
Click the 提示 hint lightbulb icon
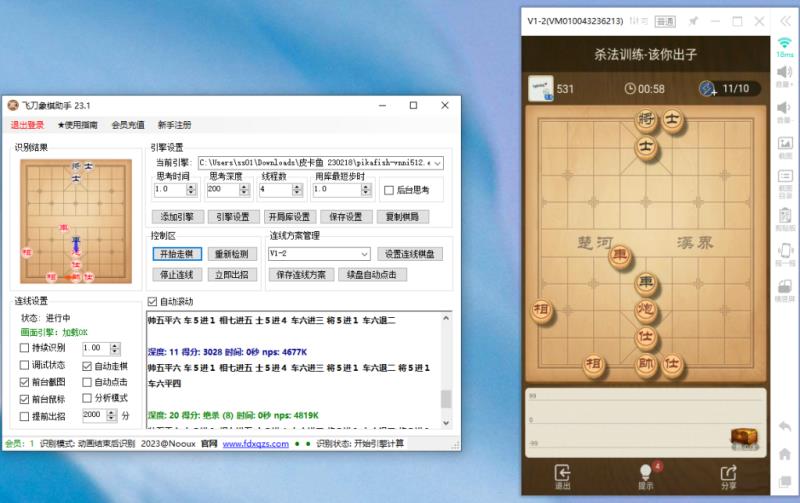[645, 476]
